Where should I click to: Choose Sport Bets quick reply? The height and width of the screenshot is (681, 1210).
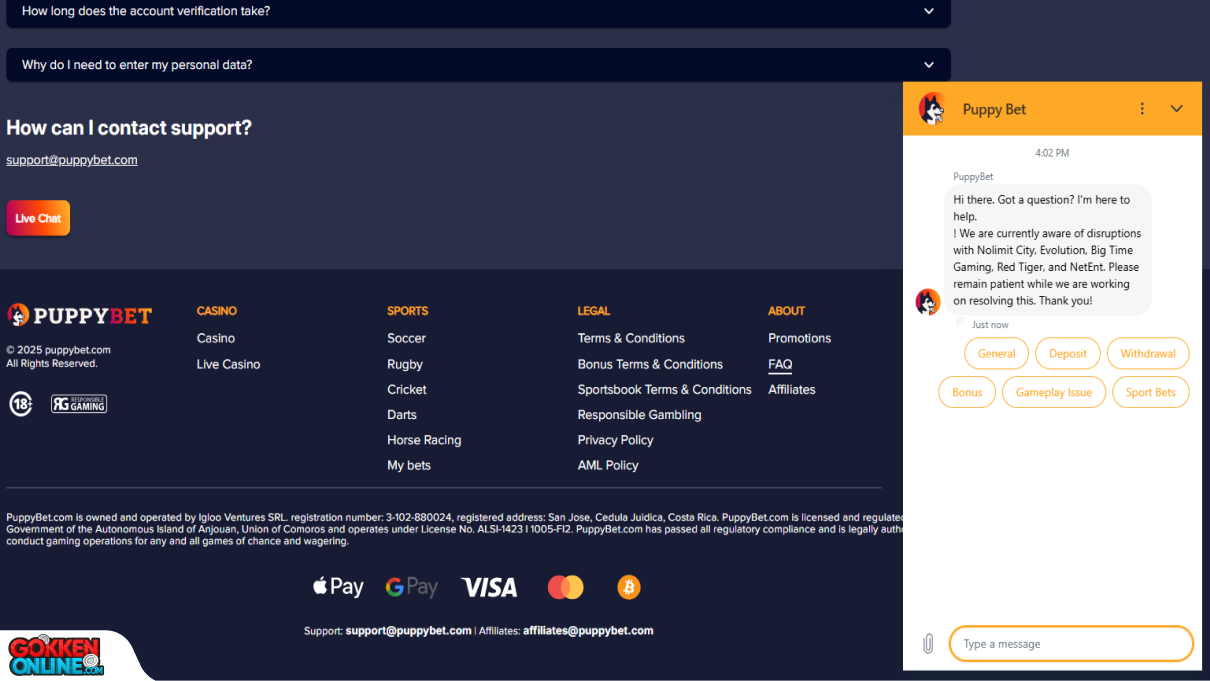1151,392
